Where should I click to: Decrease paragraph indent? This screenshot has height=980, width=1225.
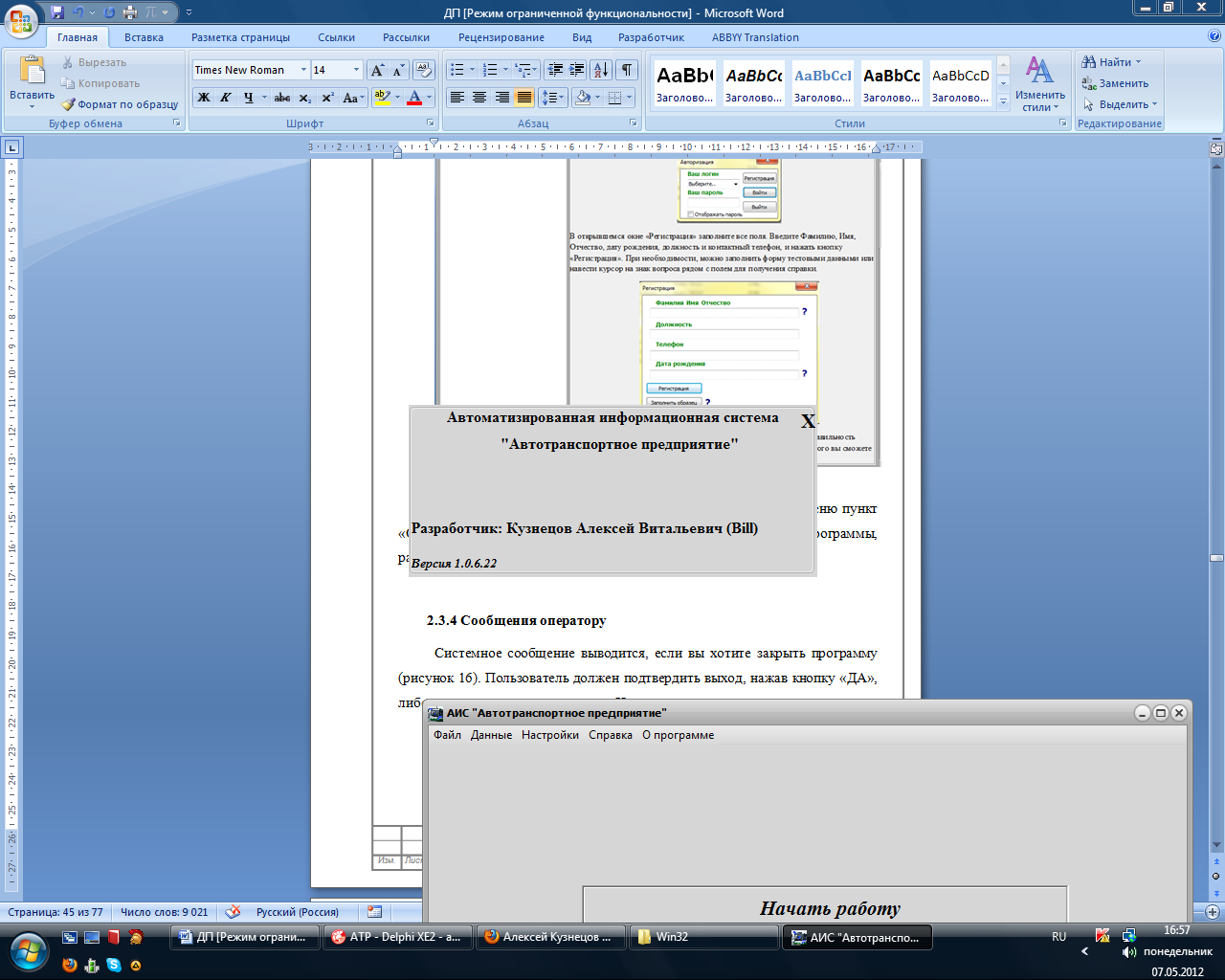click(555, 70)
